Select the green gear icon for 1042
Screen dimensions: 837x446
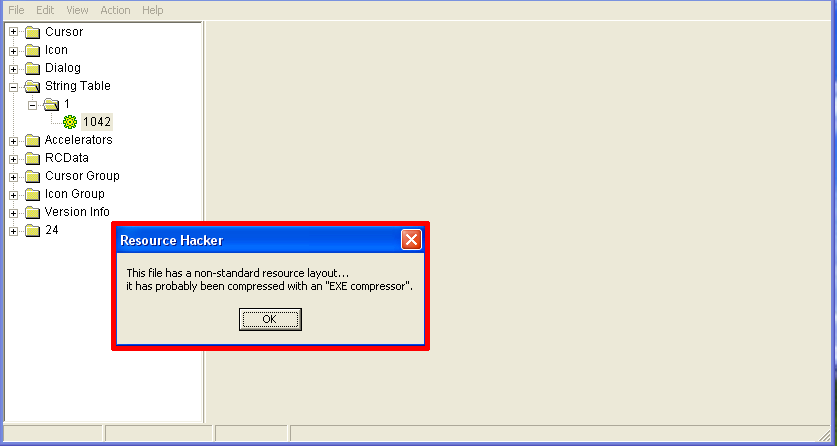point(70,122)
